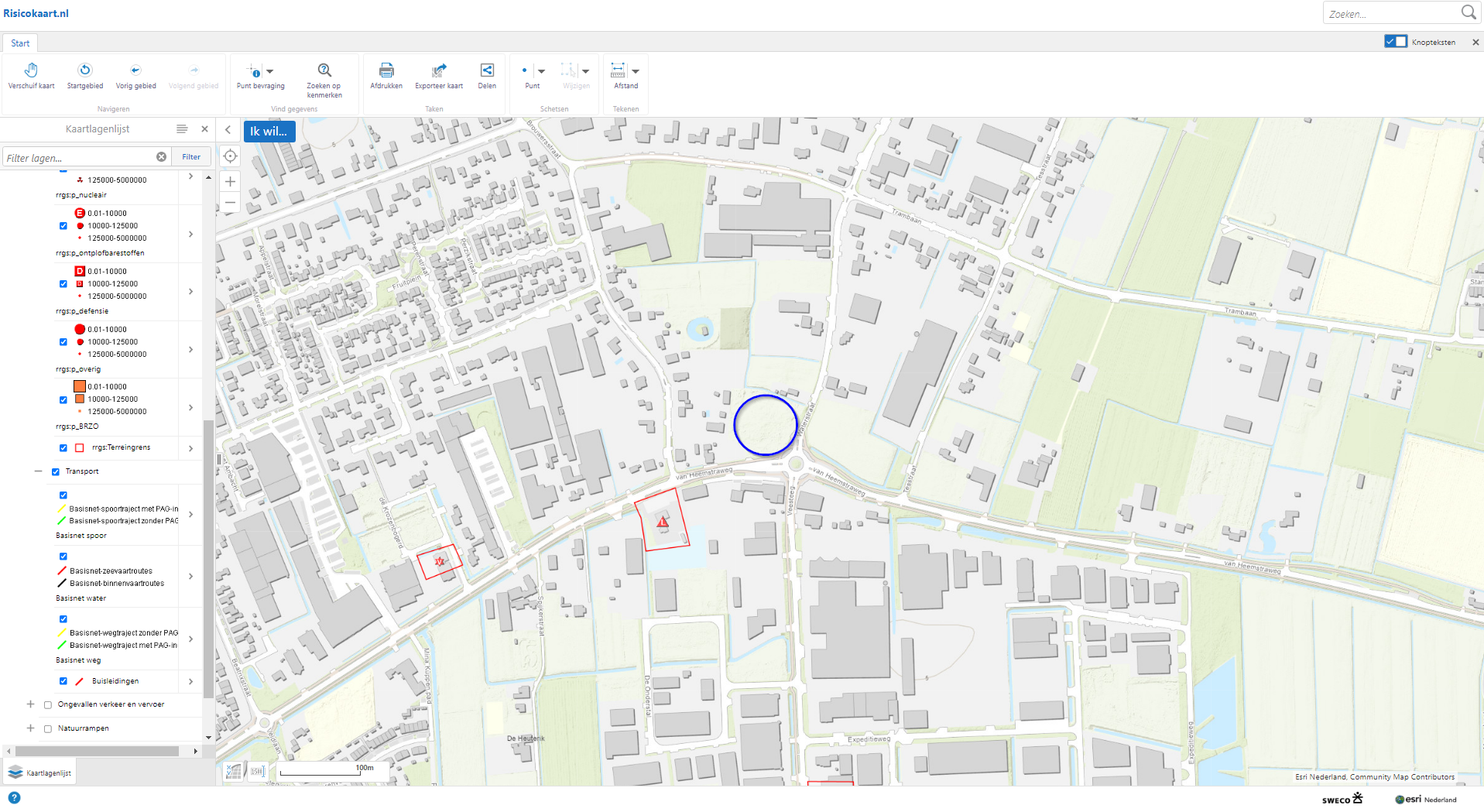This screenshot has height=812, width=1484.
Task: Zoom out with the minus map button
Action: 230,203
